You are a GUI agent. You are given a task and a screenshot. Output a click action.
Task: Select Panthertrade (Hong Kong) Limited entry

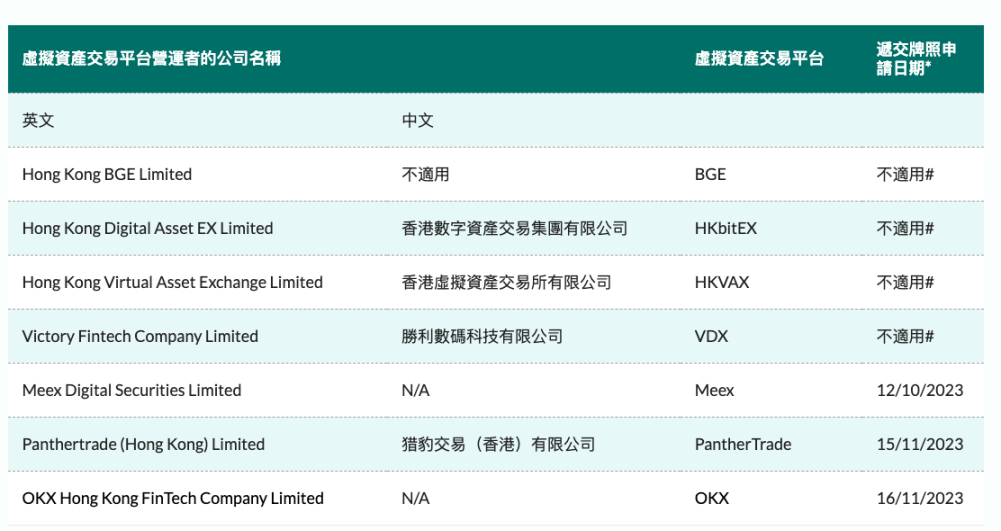coord(143,444)
